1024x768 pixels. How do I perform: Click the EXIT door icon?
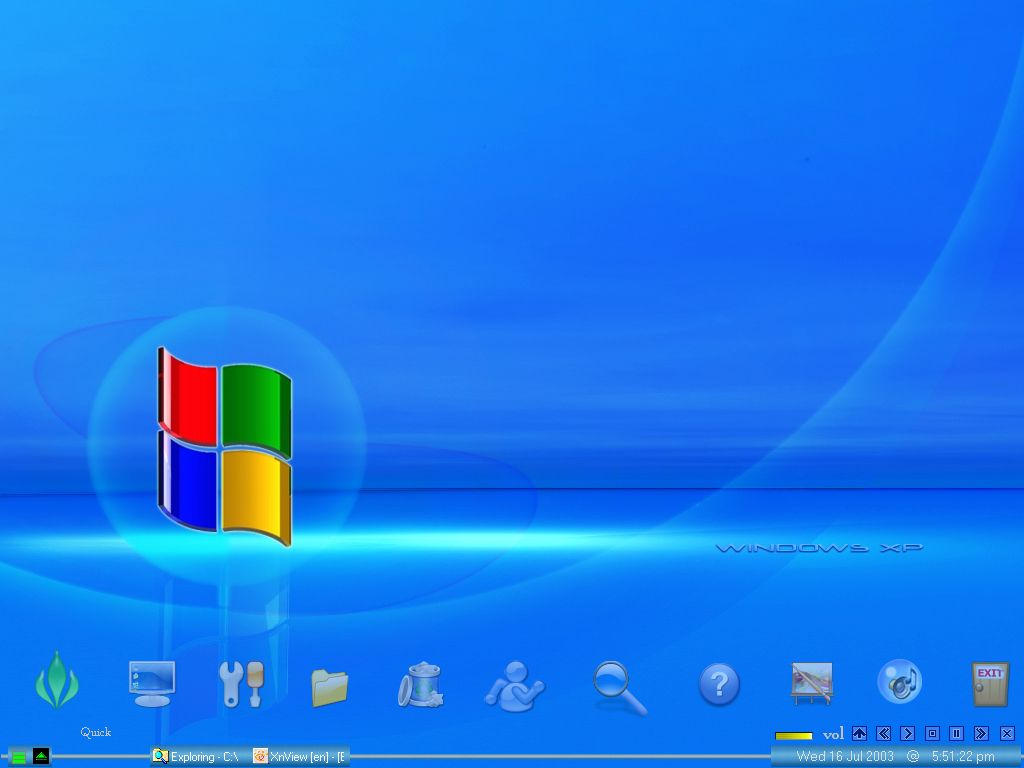click(991, 684)
